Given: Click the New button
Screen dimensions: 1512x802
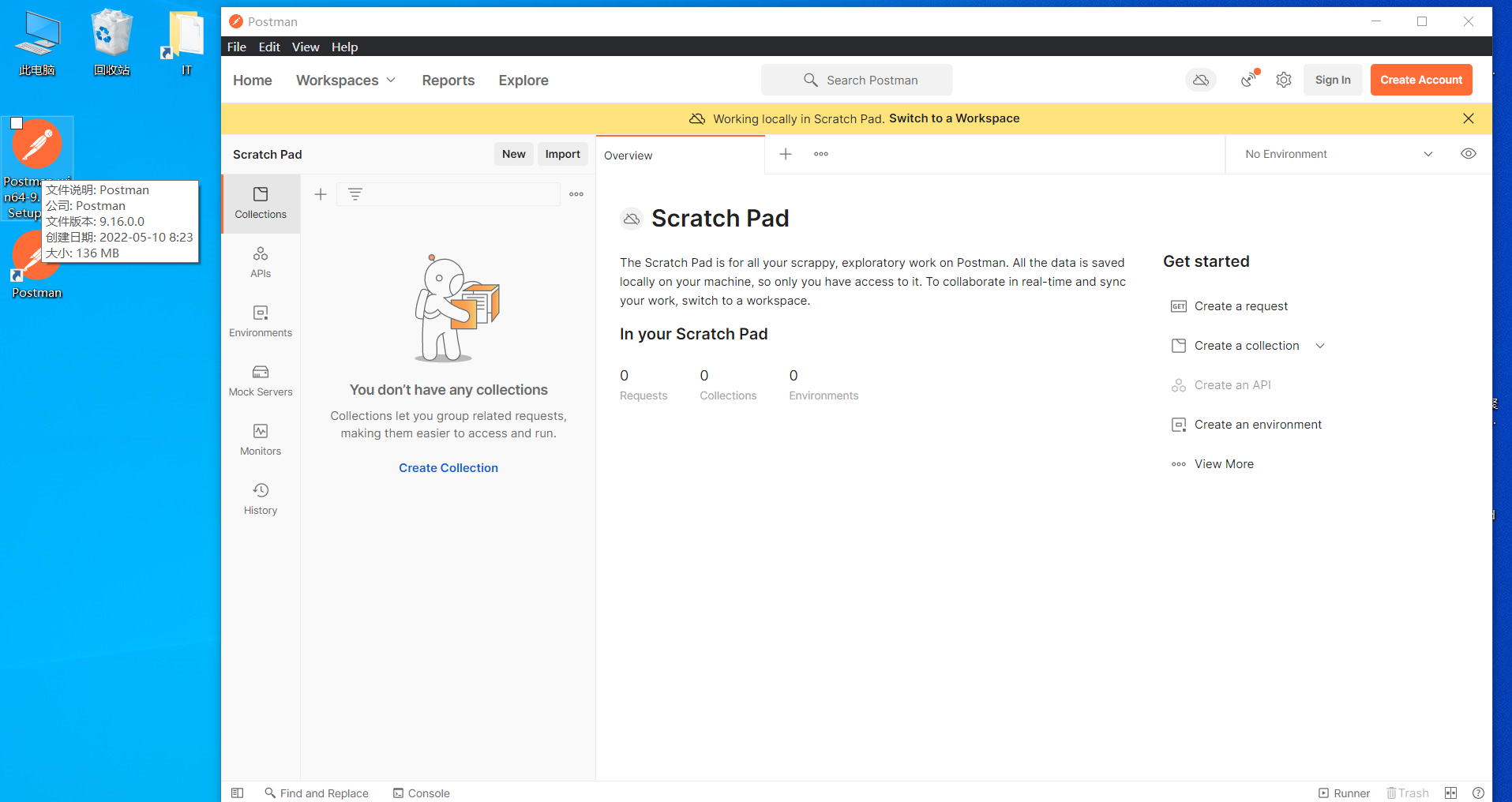Looking at the screenshot, I should 514,154.
